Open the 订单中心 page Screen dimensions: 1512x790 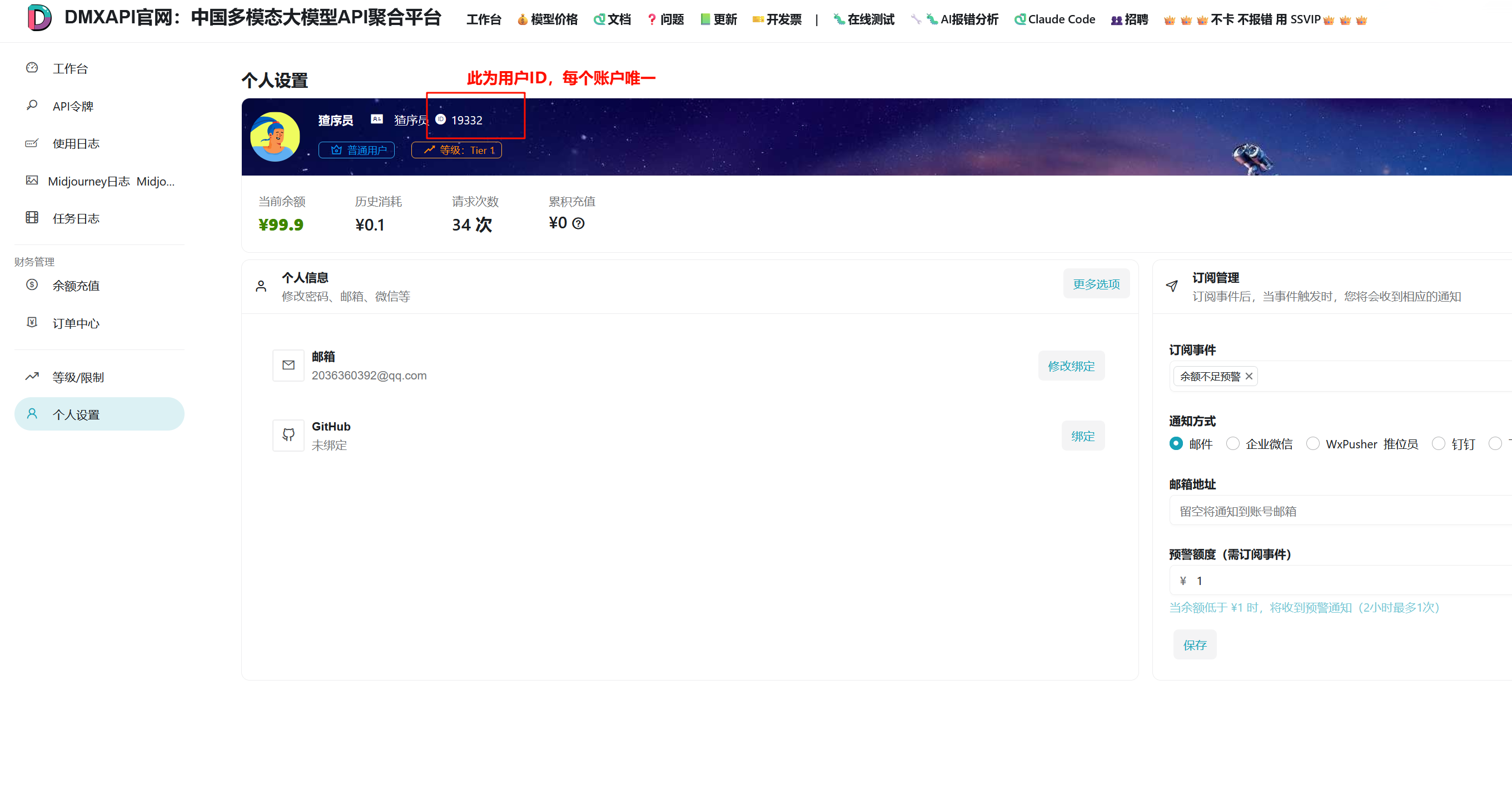pos(75,323)
